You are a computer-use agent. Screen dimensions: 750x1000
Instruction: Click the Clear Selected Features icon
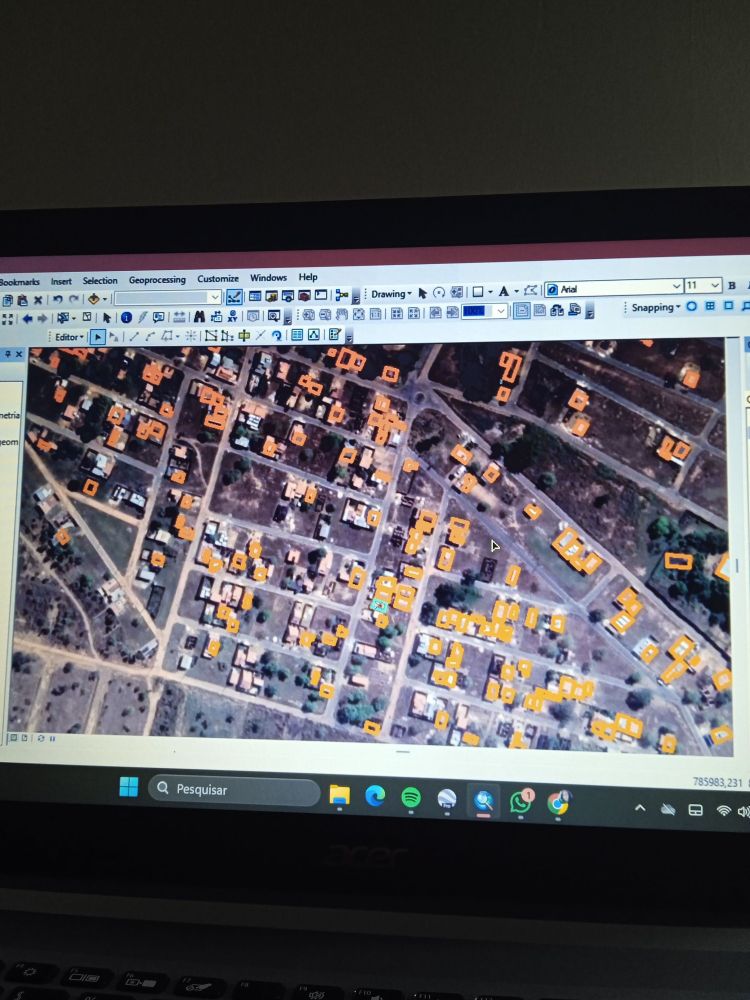click(87, 317)
